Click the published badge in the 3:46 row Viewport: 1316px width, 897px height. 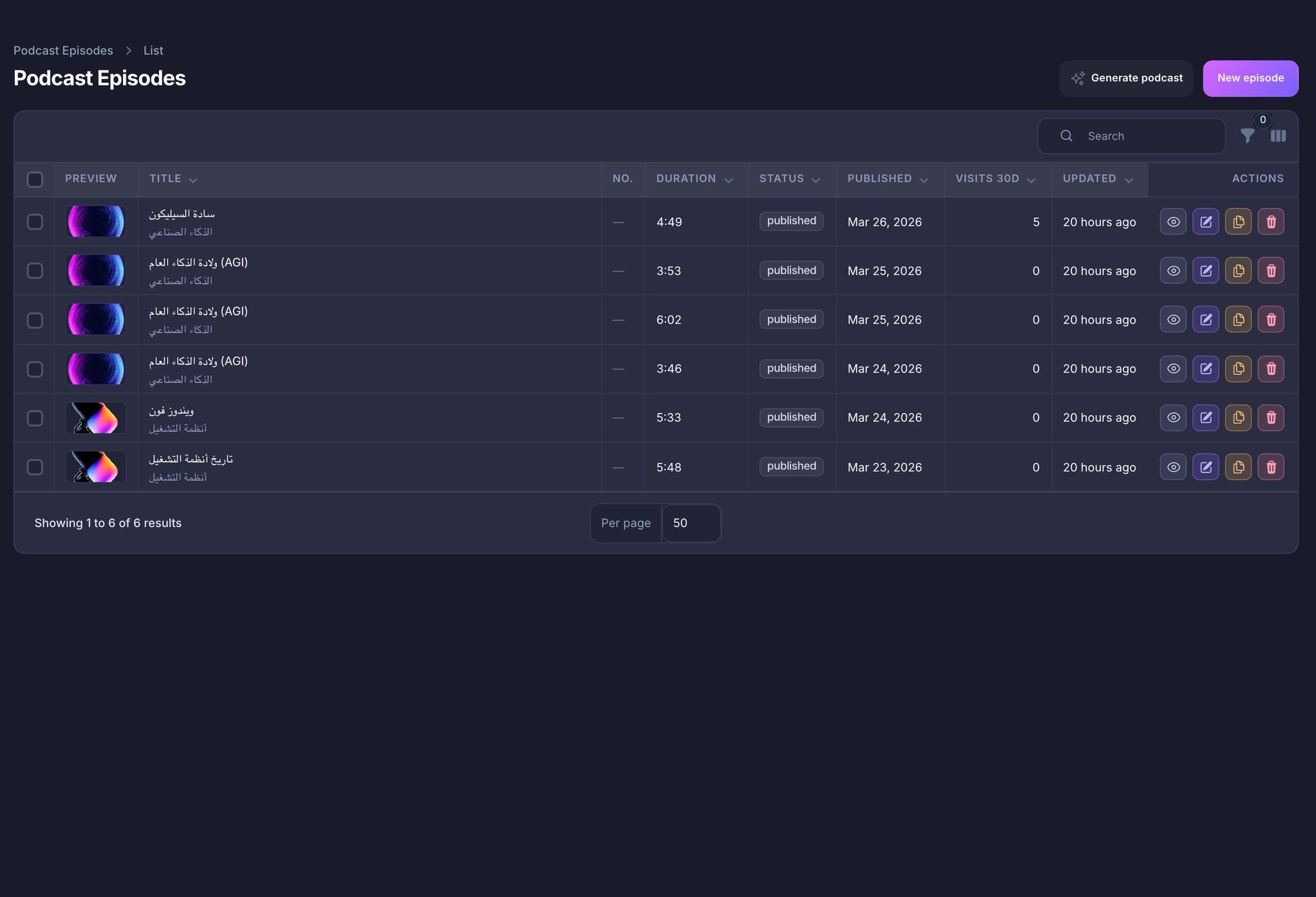click(x=791, y=368)
